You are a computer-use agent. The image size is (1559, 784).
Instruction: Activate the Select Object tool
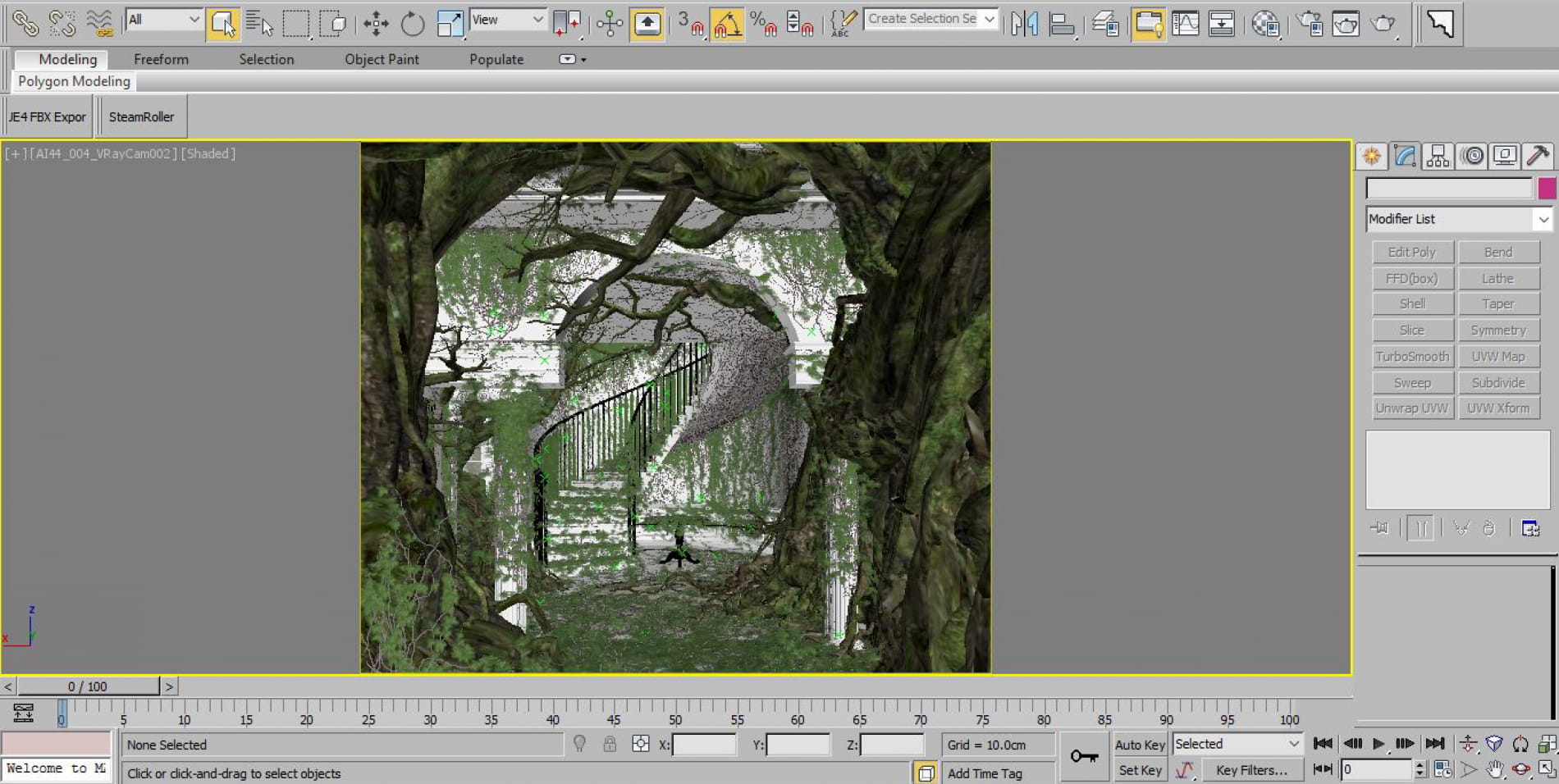coord(222,23)
